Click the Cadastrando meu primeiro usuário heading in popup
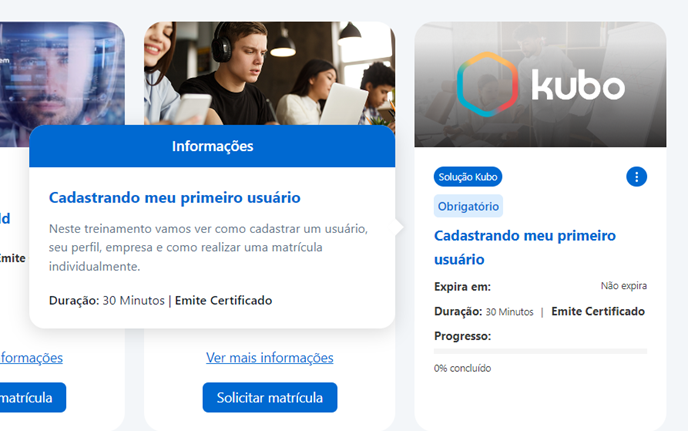The width and height of the screenshot is (688, 431). click(x=175, y=198)
